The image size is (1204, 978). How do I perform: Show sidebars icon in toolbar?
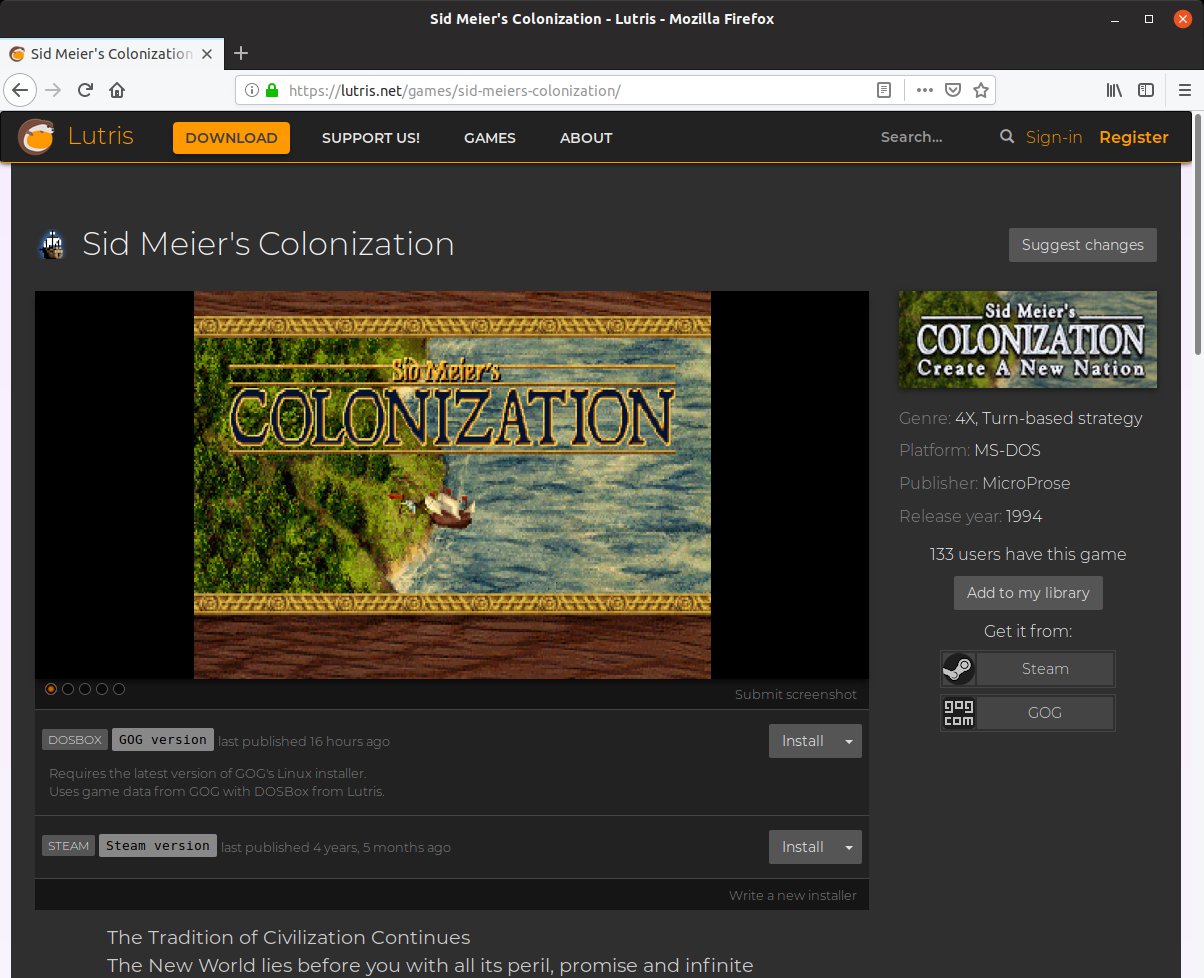click(x=1146, y=90)
